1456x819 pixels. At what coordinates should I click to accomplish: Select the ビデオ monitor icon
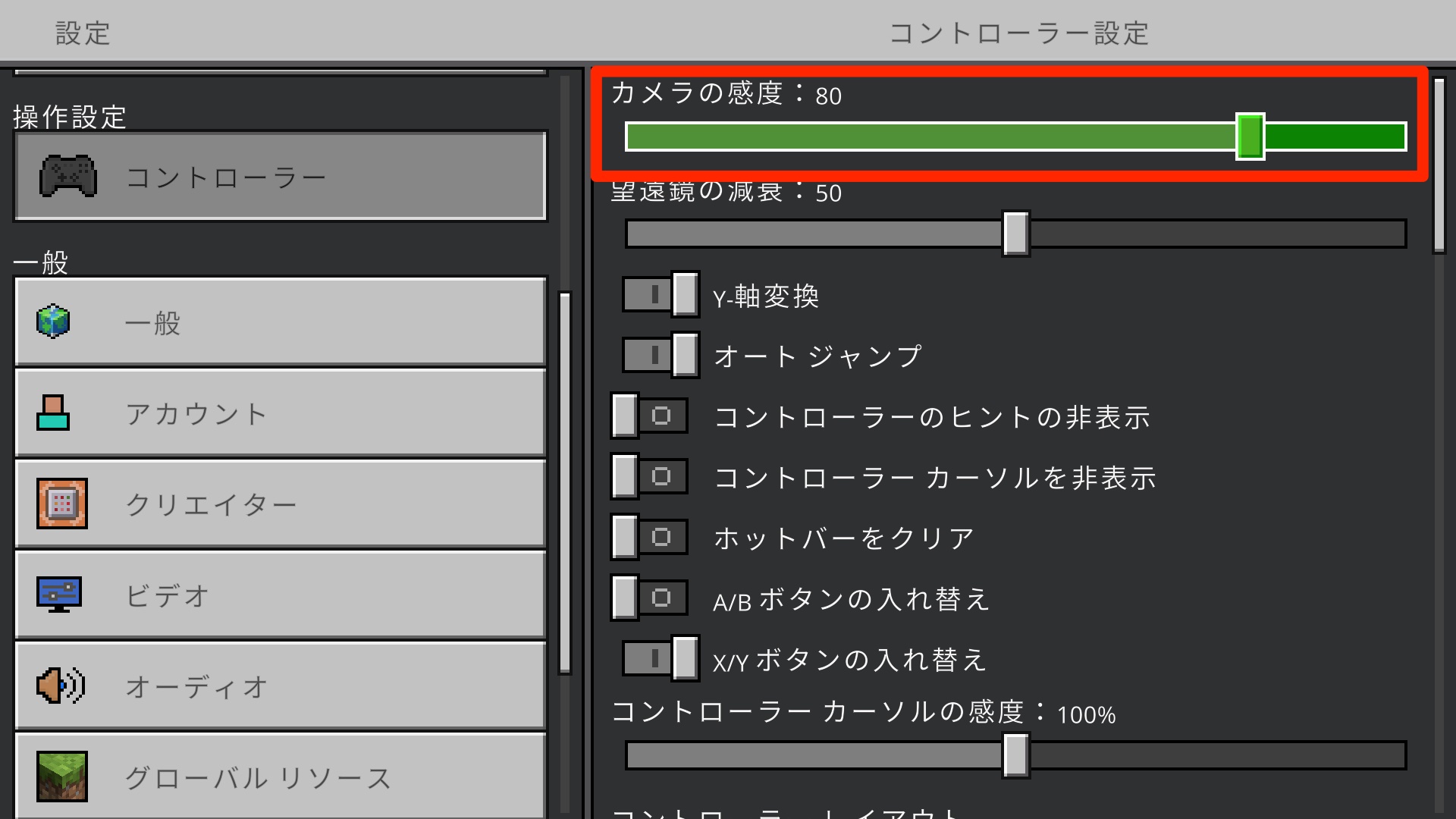tap(61, 594)
